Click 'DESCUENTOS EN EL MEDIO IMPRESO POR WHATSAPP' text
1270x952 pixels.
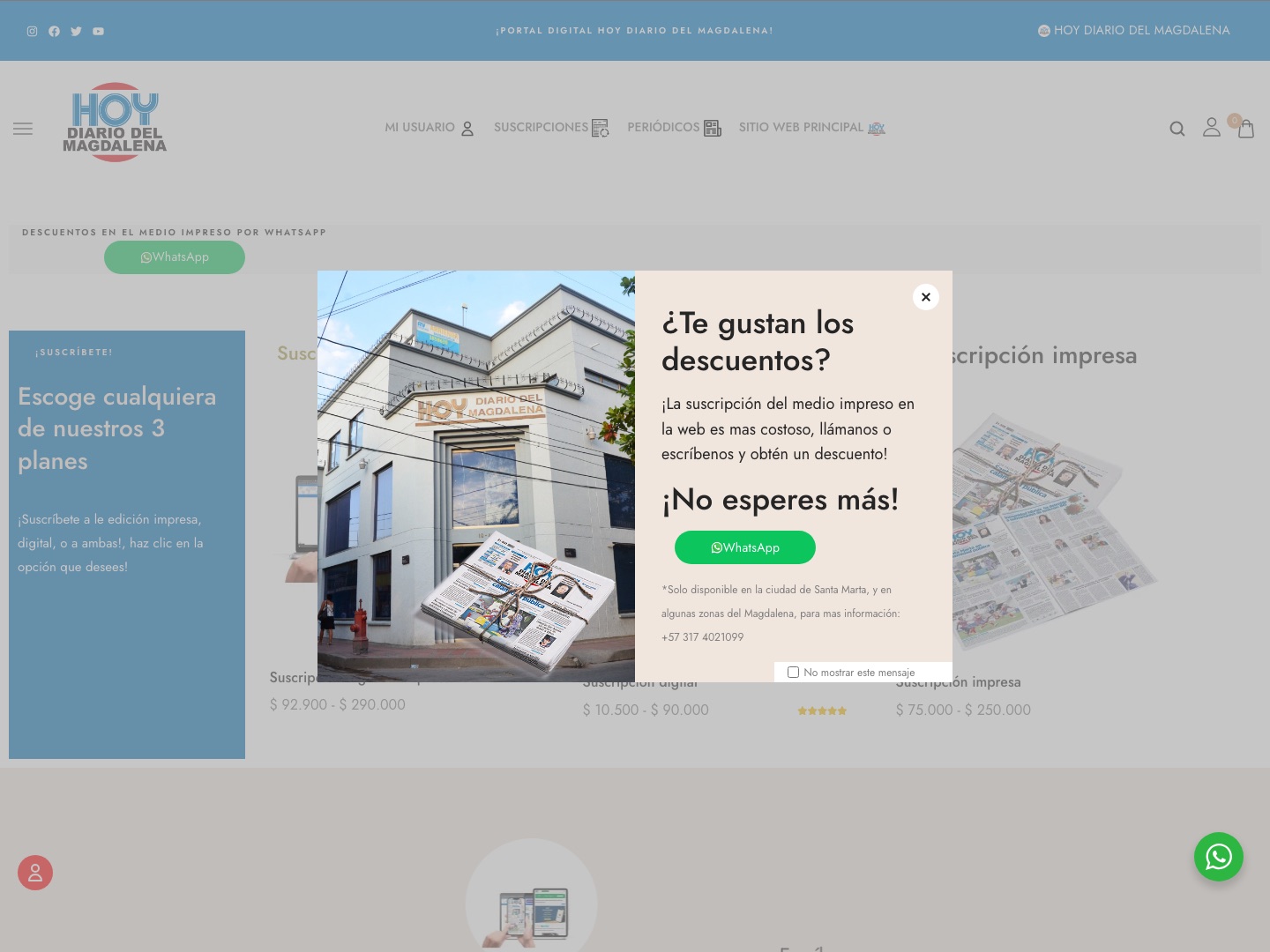click(174, 233)
